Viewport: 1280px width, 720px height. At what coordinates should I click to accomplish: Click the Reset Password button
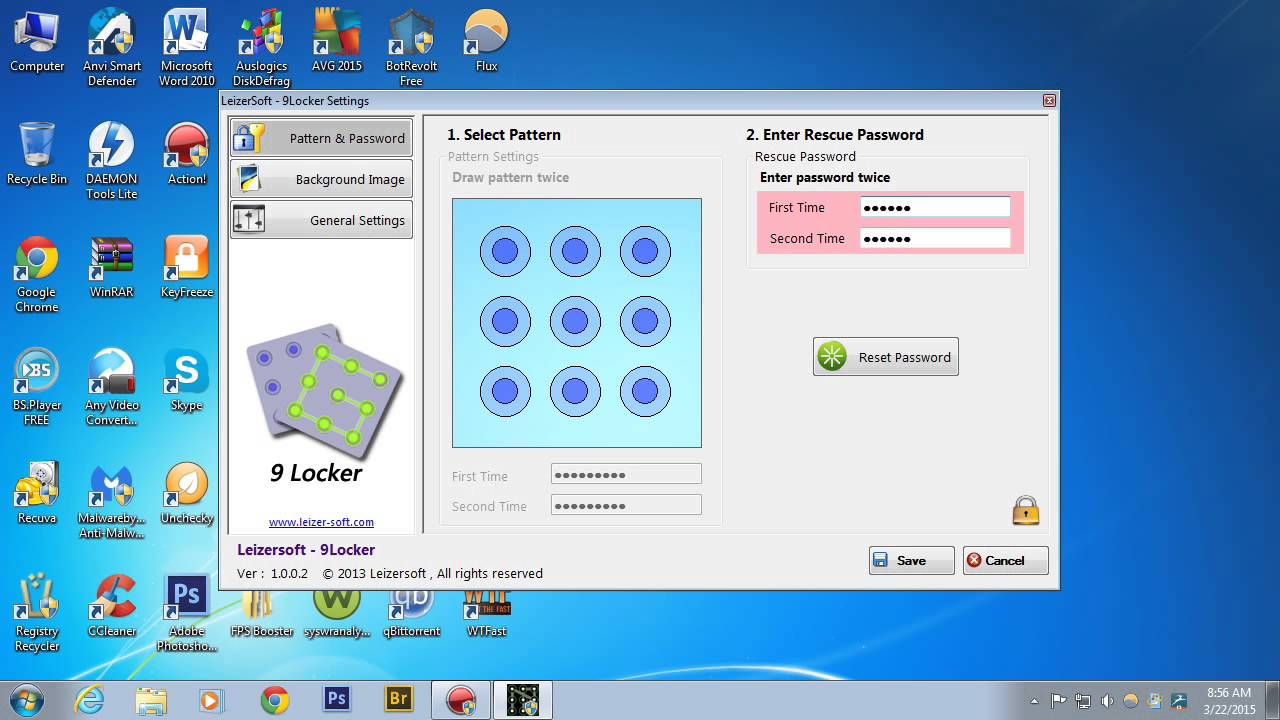886,357
